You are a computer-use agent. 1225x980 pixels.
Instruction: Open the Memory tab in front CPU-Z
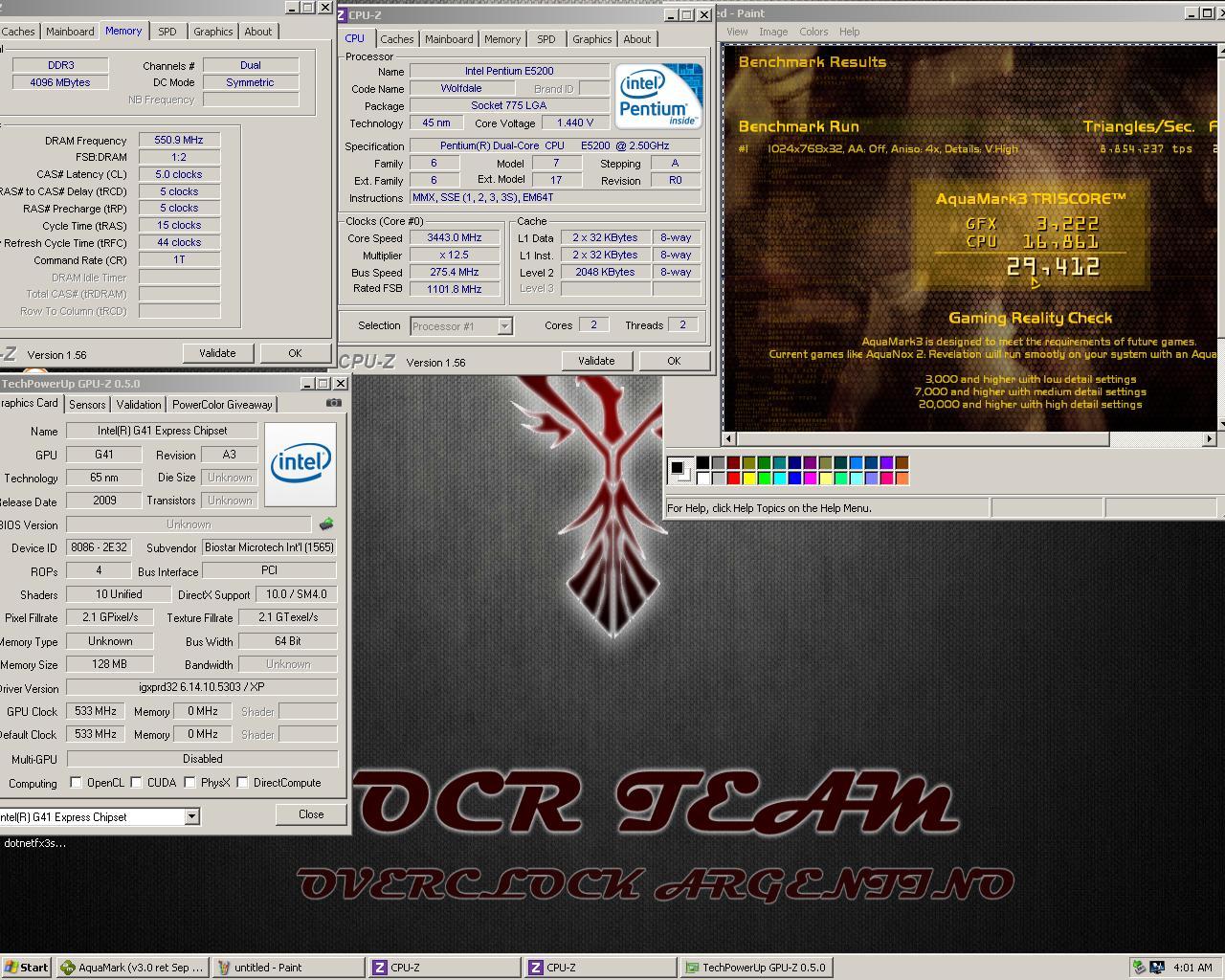[501, 39]
